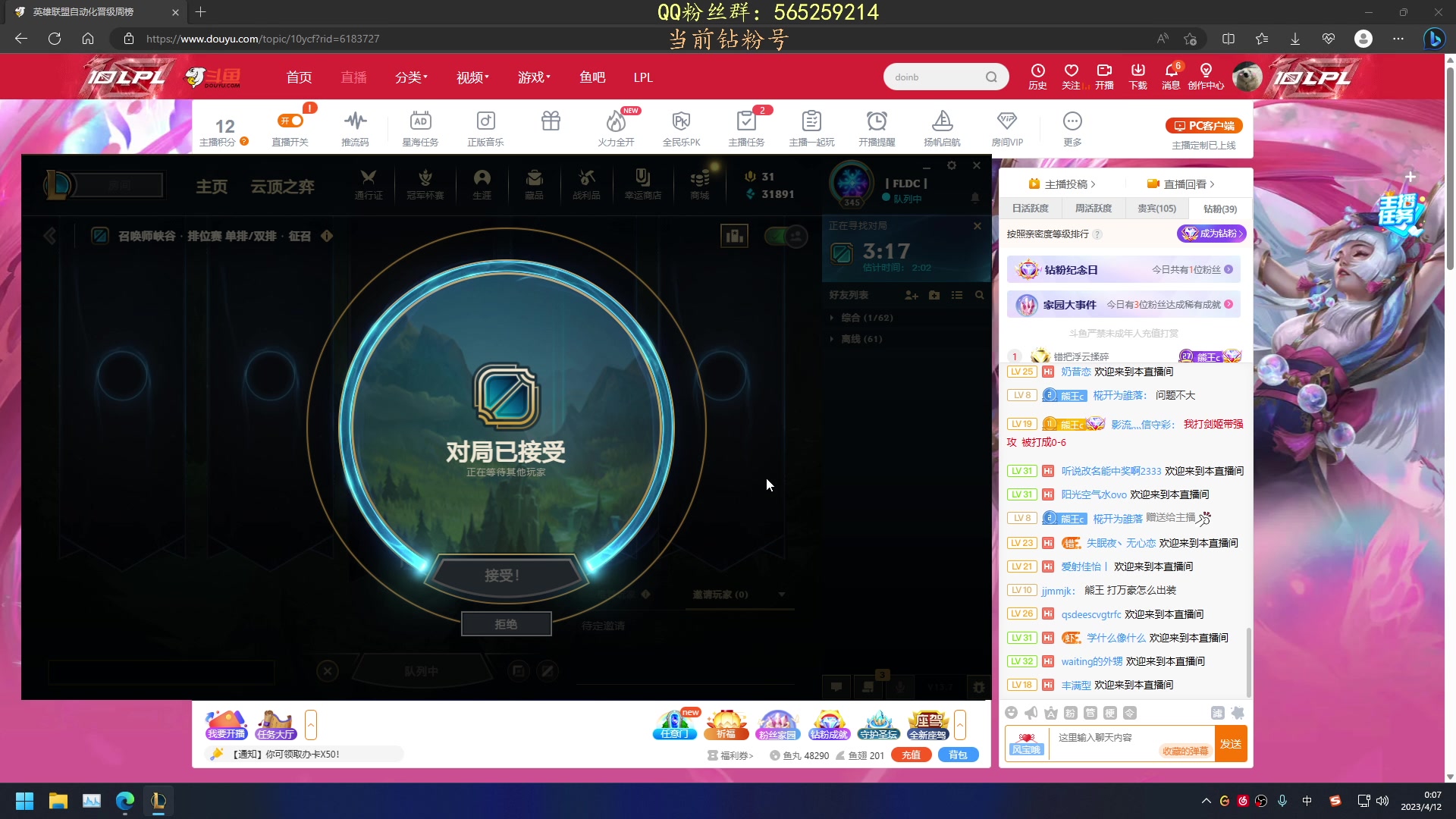Expand the 离线 (61) friends group

point(861,339)
